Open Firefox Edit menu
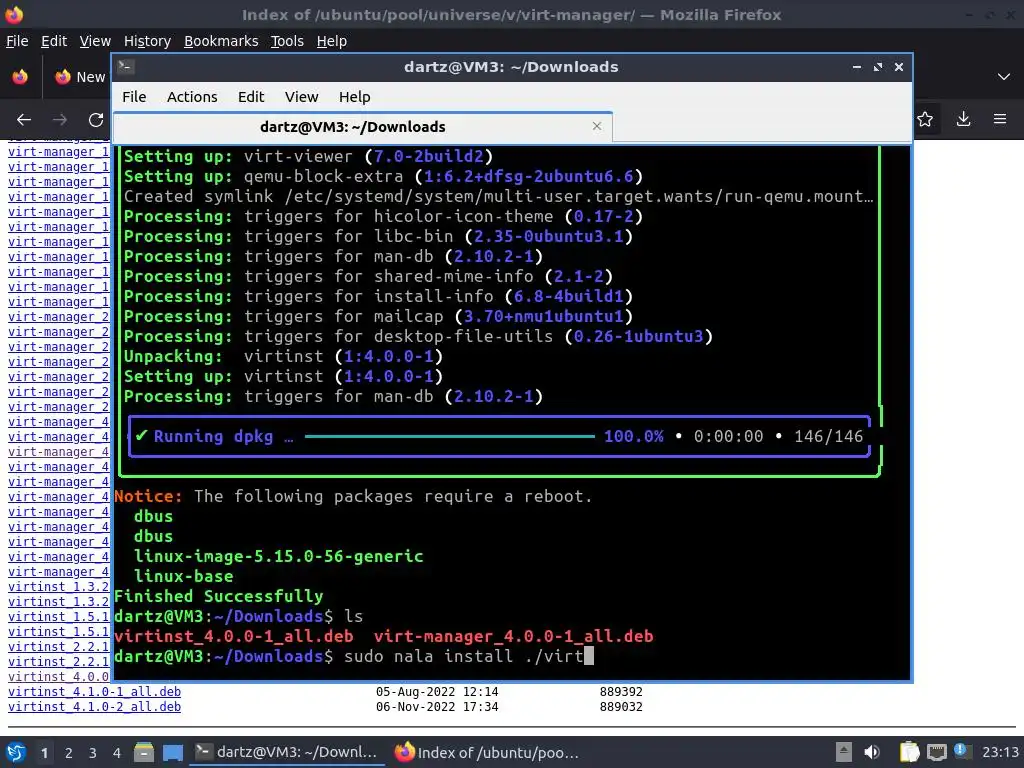The image size is (1024, 768). [x=54, y=41]
